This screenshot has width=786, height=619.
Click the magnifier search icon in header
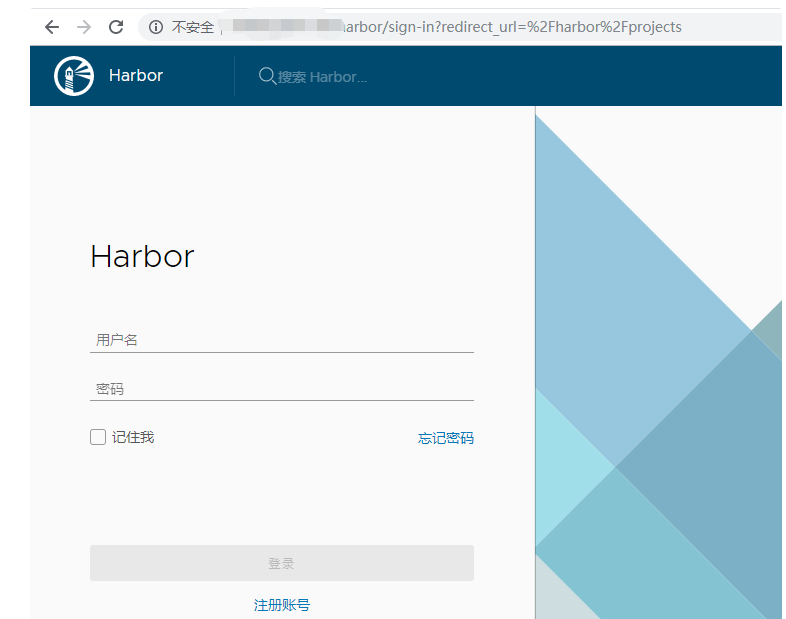tap(267, 76)
